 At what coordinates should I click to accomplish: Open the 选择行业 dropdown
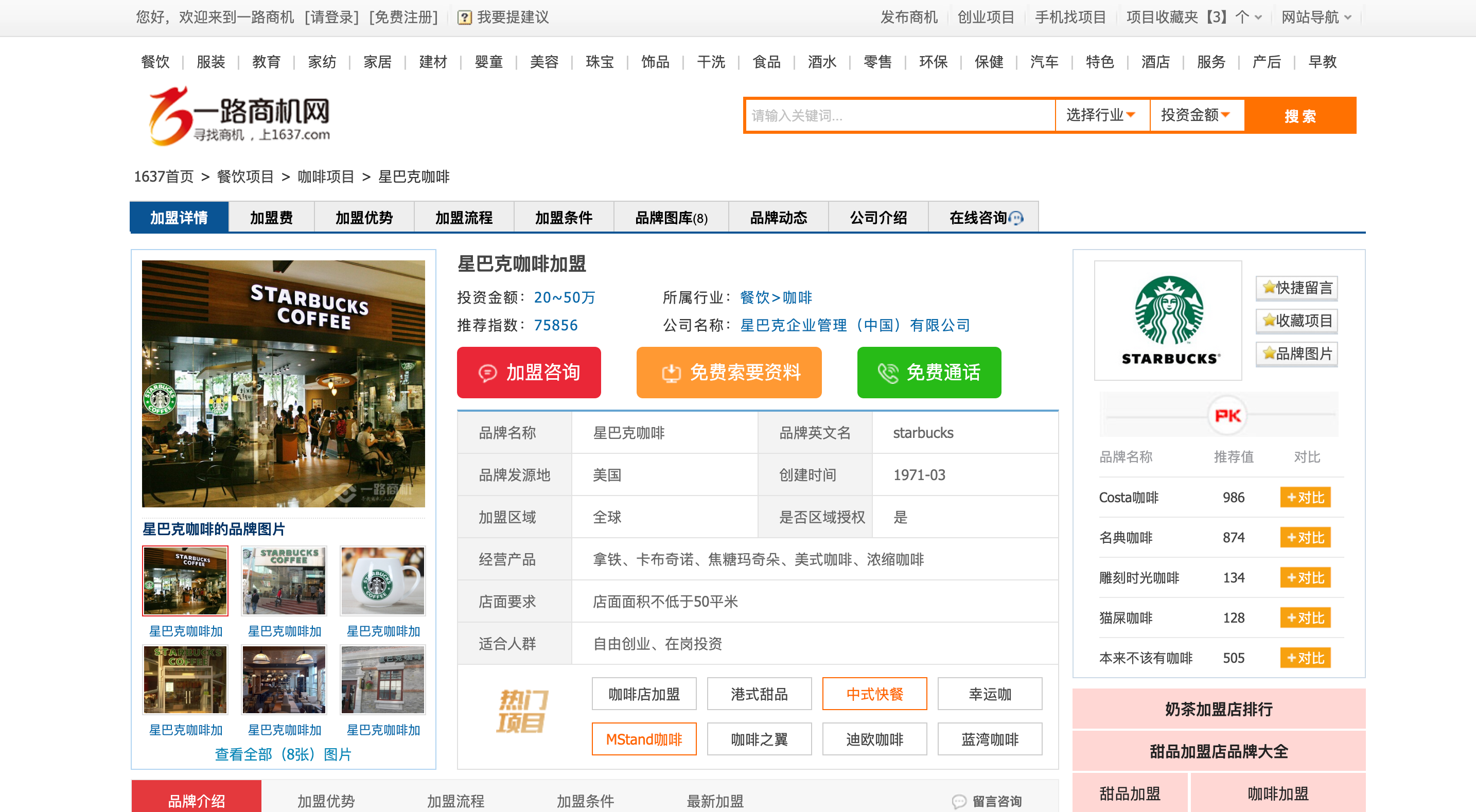click(x=1102, y=115)
